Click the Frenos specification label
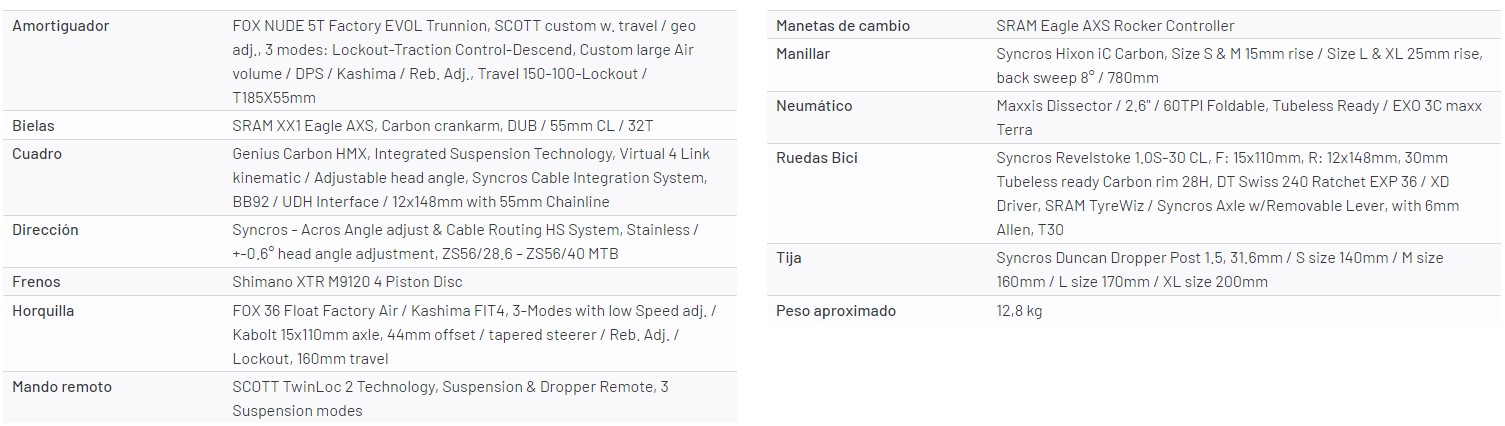This screenshot has height=426, width=1505. pyautogui.click(x=36, y=282)
